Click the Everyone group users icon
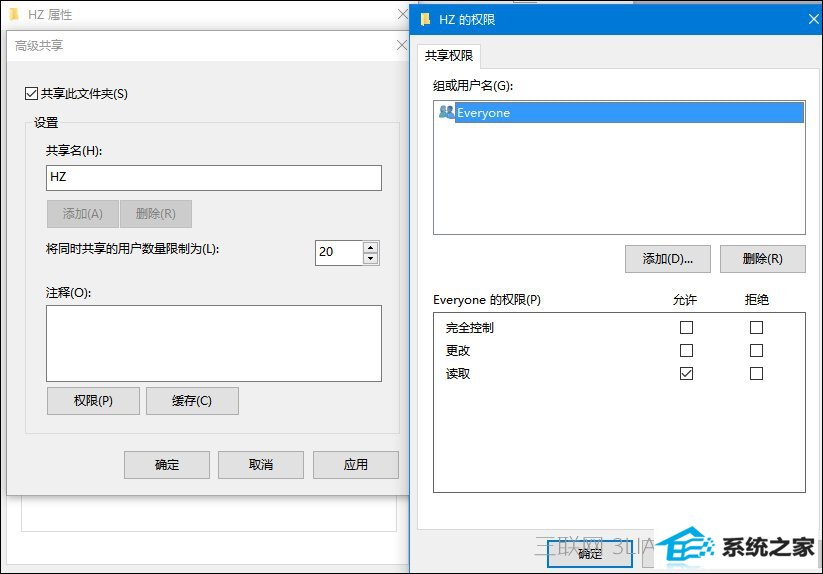 446,112
